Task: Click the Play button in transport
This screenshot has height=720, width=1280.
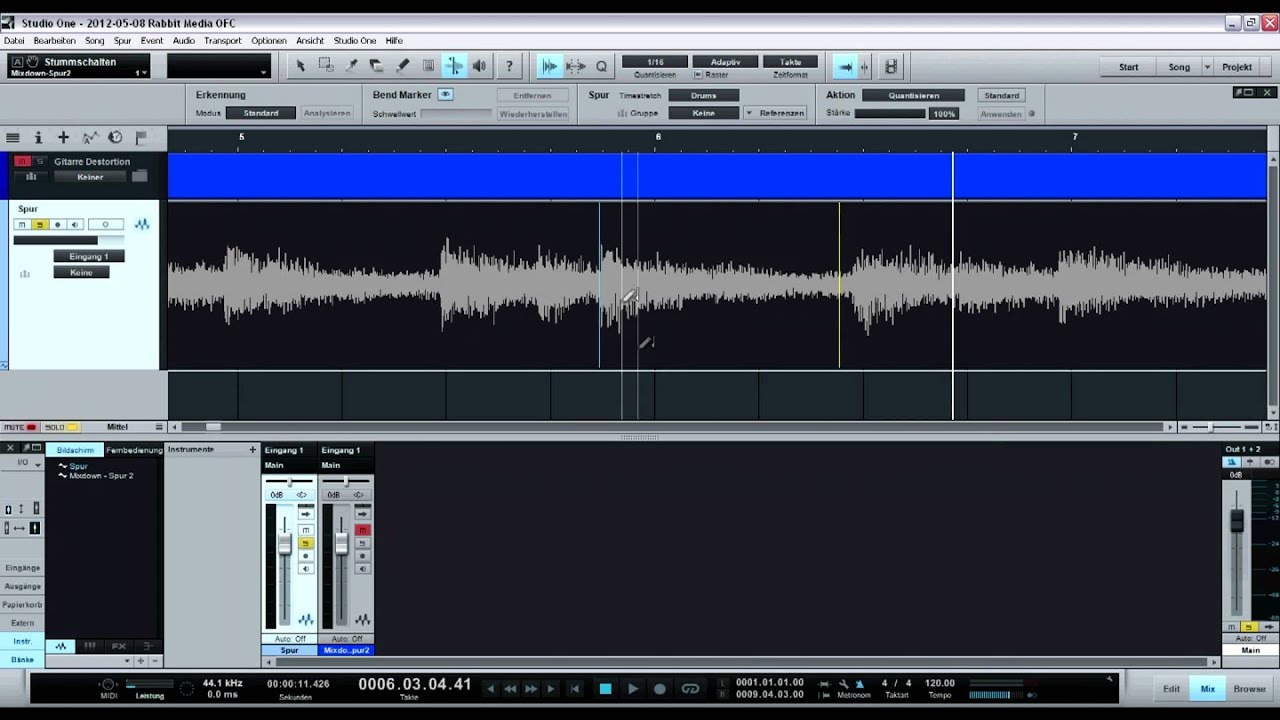Action: point(632,688)
